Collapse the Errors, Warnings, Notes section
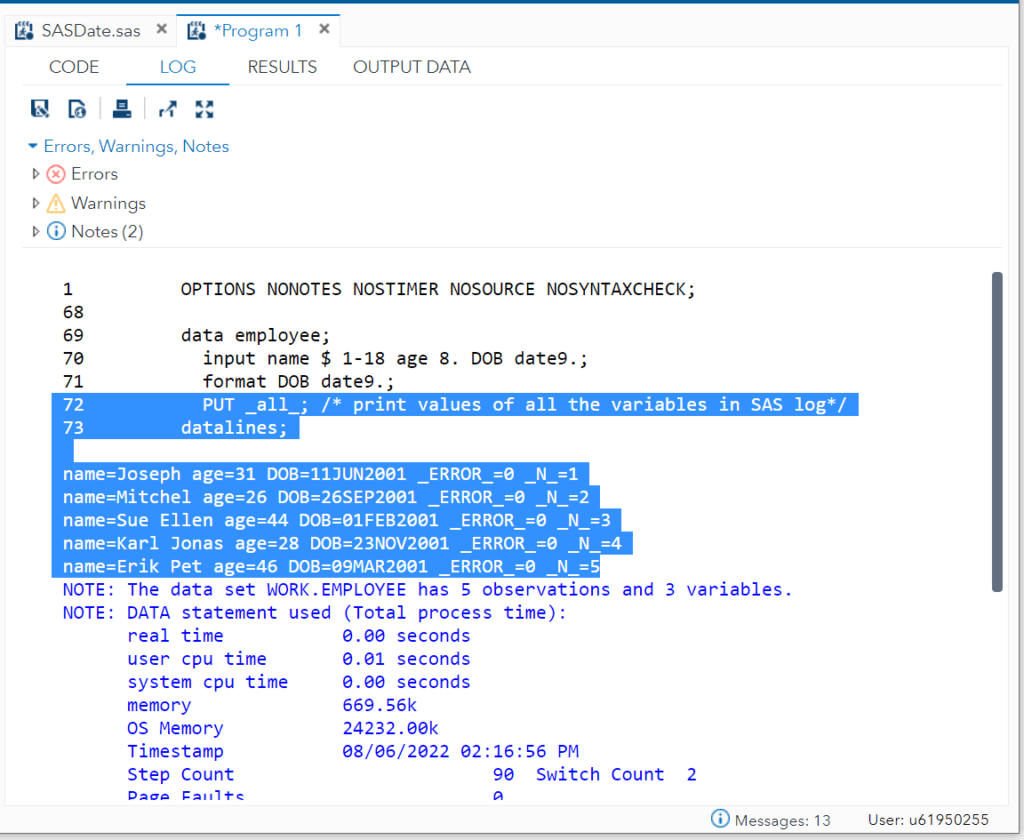The image size is (1024, 840). (x=34, y=146)
